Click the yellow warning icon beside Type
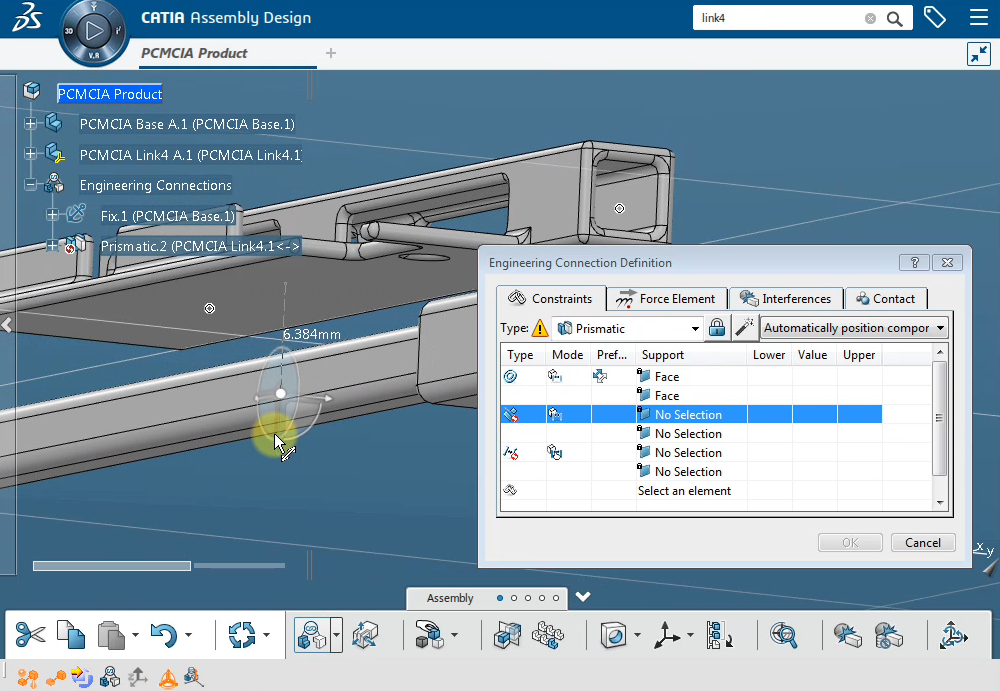Viewport: 1000px width, 691px height. [x=540, y=328]
